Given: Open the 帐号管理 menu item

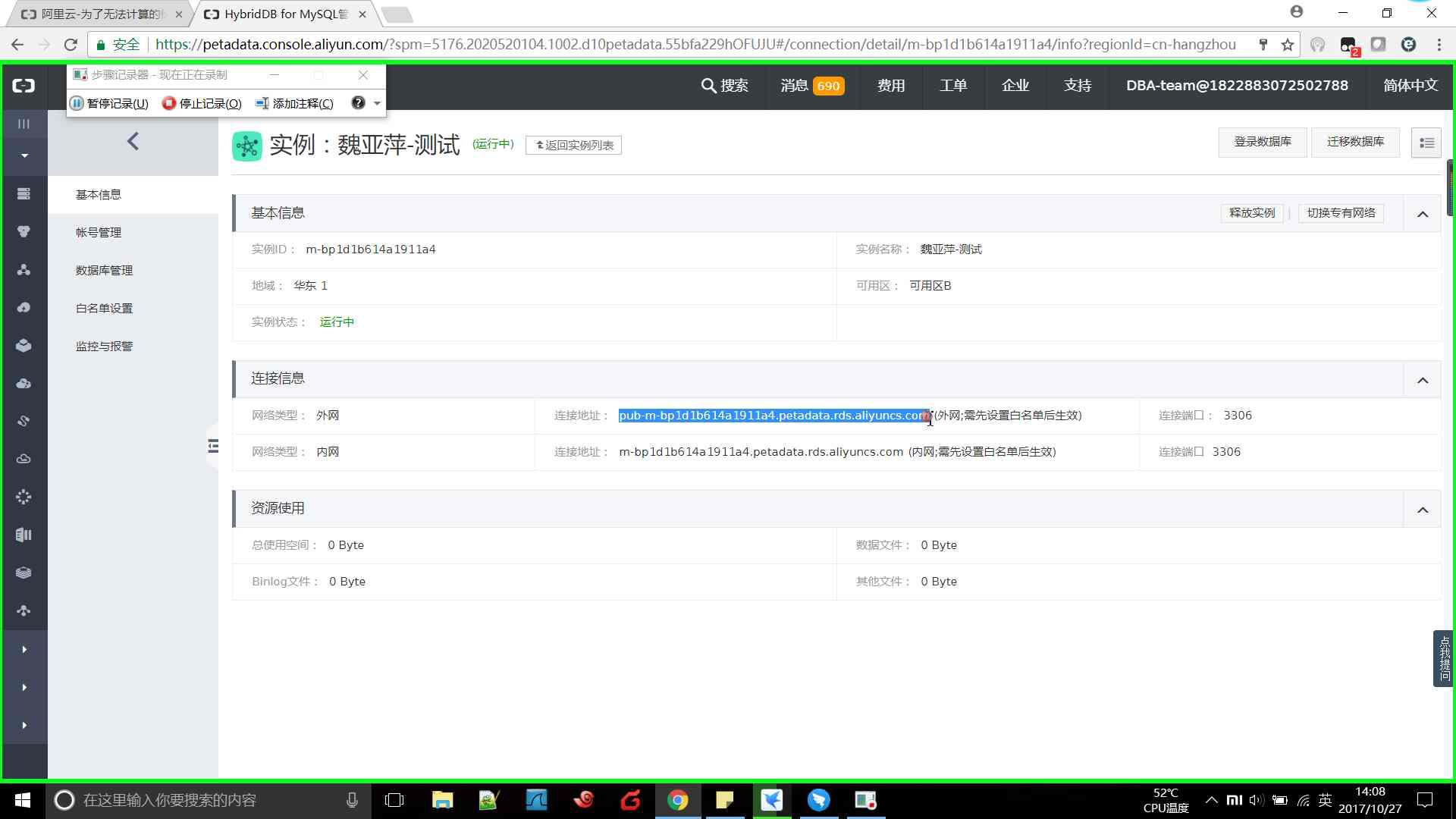Looking at the screenshot, I should [99, 233].
